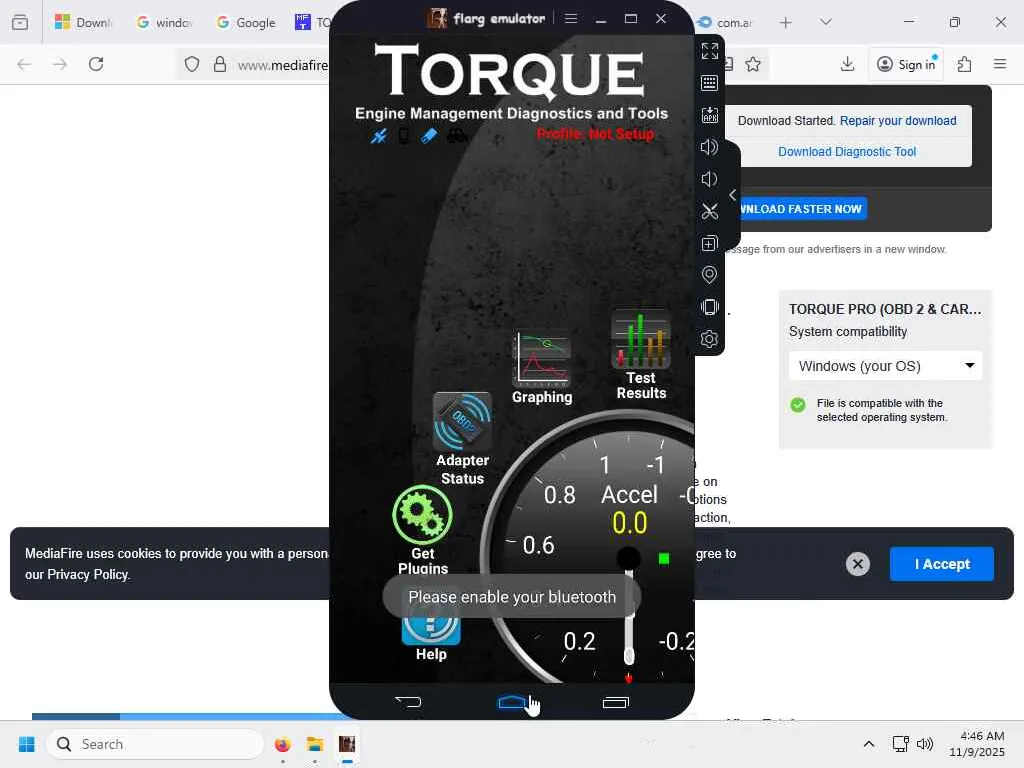This screenshot has width=1024, height=768.
Task: Click Download Diagnostic Tool link
Action: pyautogui.click(x=847, y=152)
